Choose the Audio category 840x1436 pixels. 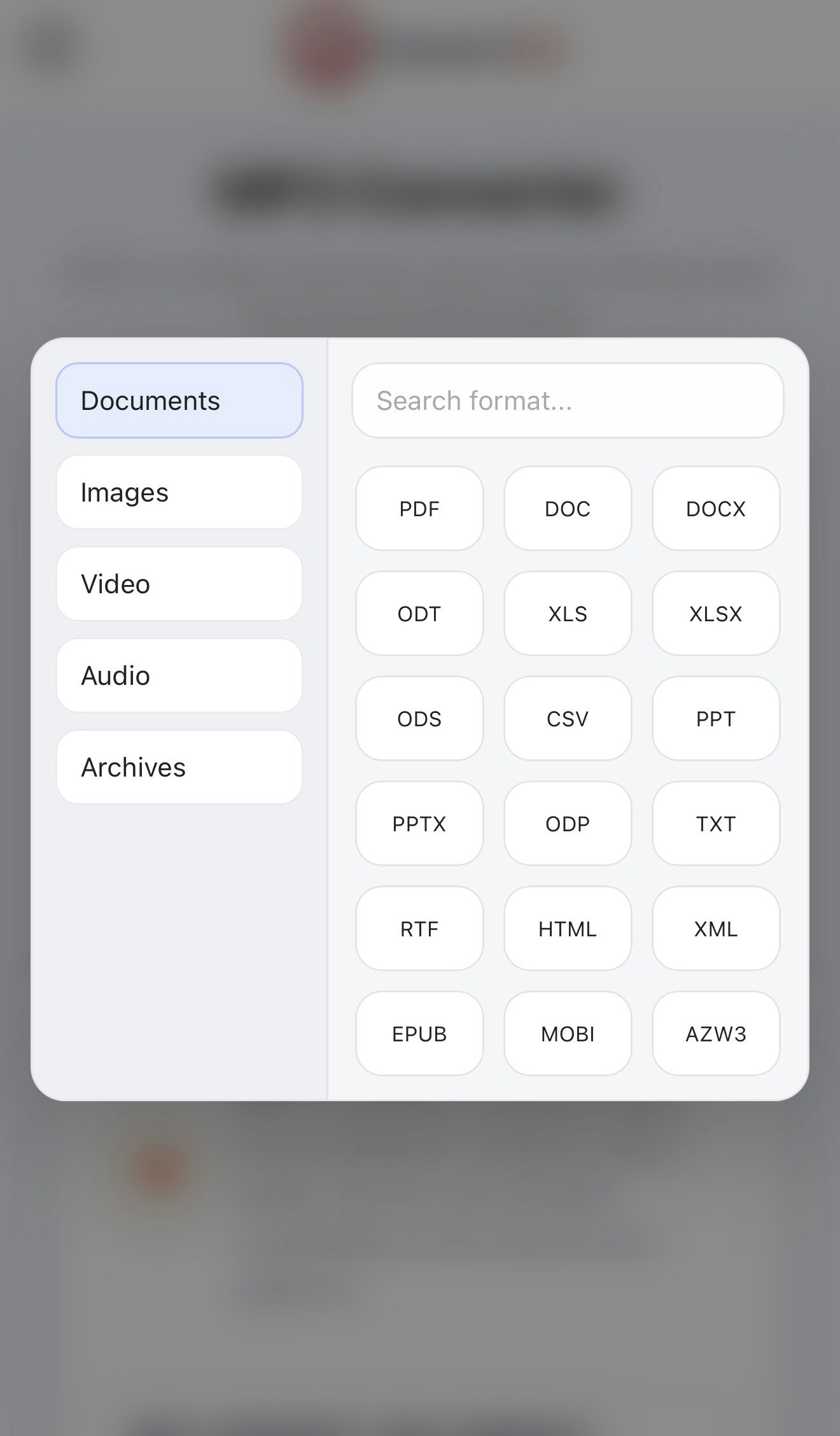(x=179, y=675)
